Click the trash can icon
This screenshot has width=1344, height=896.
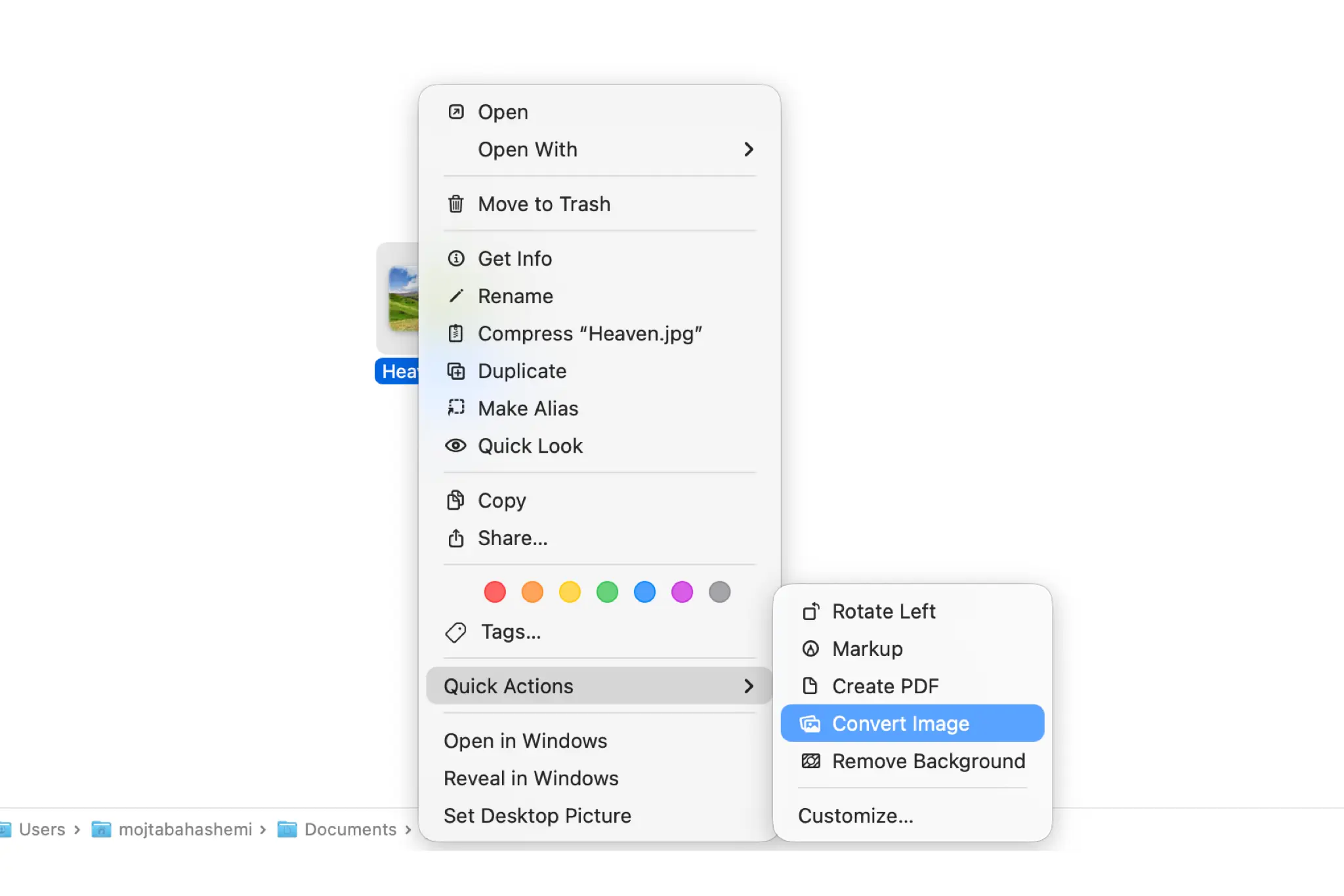tap(456, 204)
